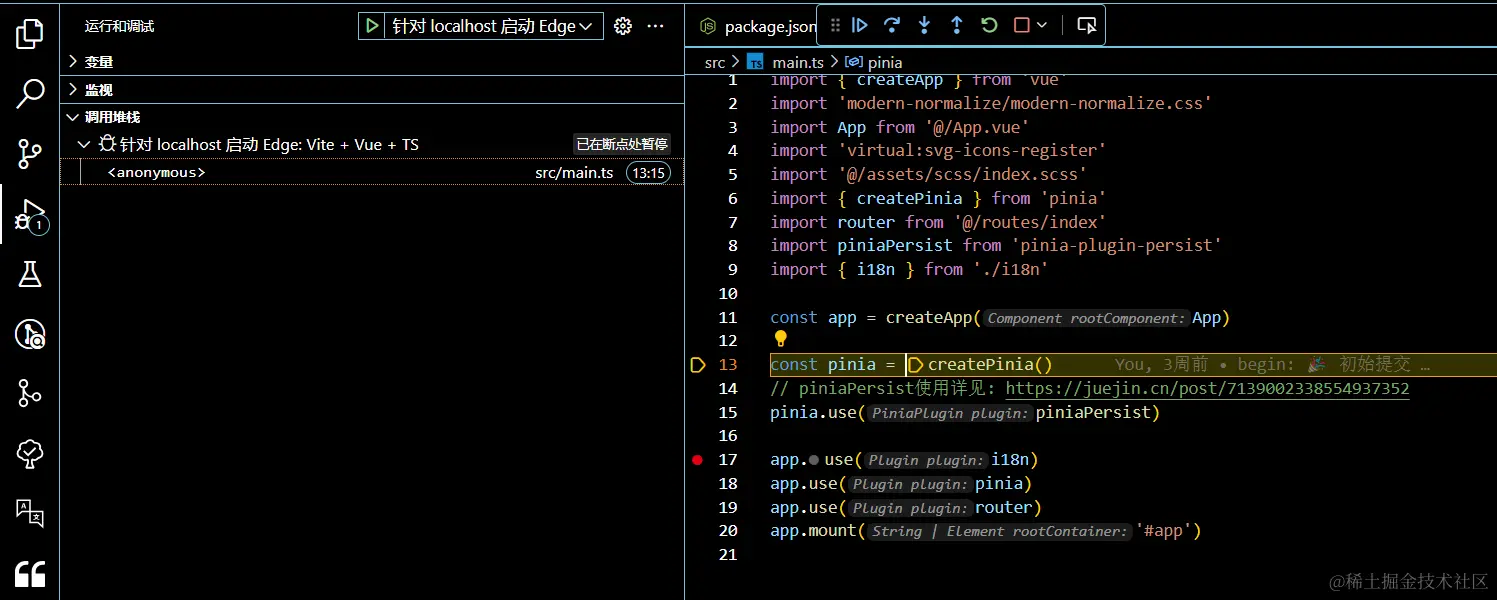Open the juejin.cn link in line 14
This screenshot has height=600, width=1497.
(1207, 389)
